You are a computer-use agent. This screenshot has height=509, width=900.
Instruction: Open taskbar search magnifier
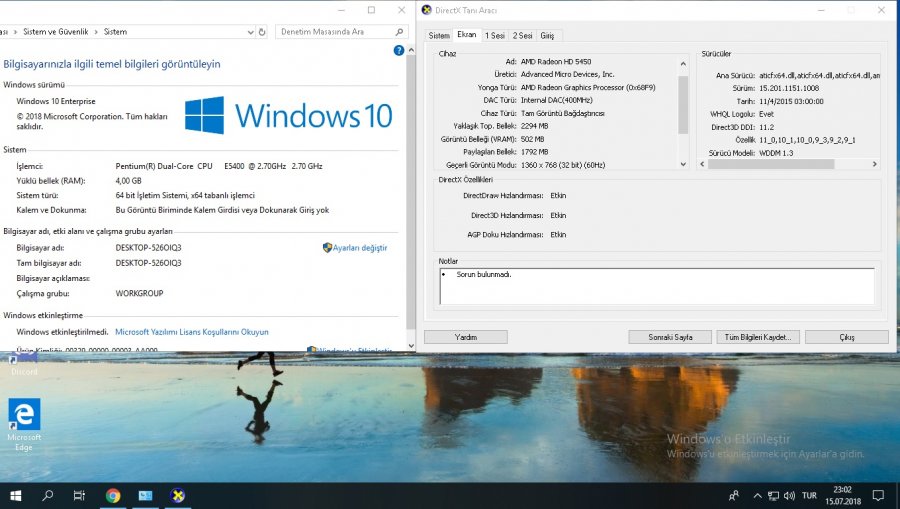point(48,495)
